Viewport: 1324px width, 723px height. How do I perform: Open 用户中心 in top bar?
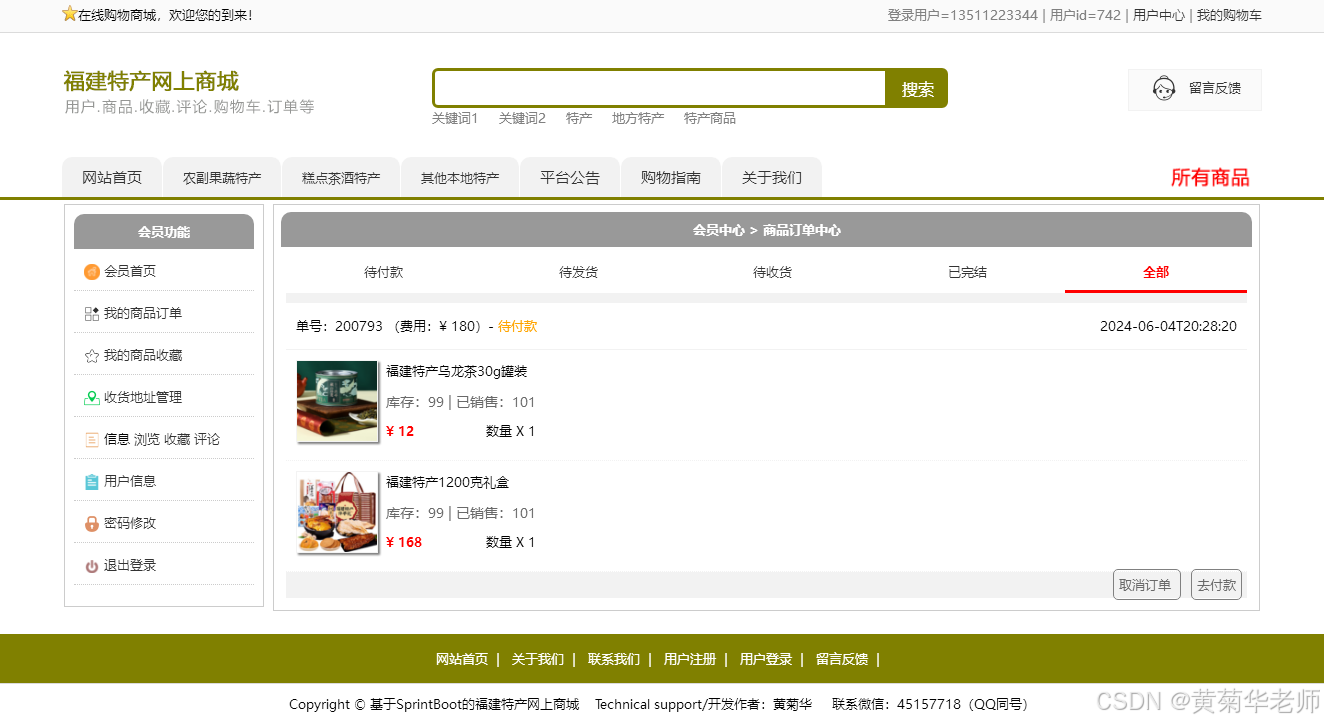tap(1159, 15)
